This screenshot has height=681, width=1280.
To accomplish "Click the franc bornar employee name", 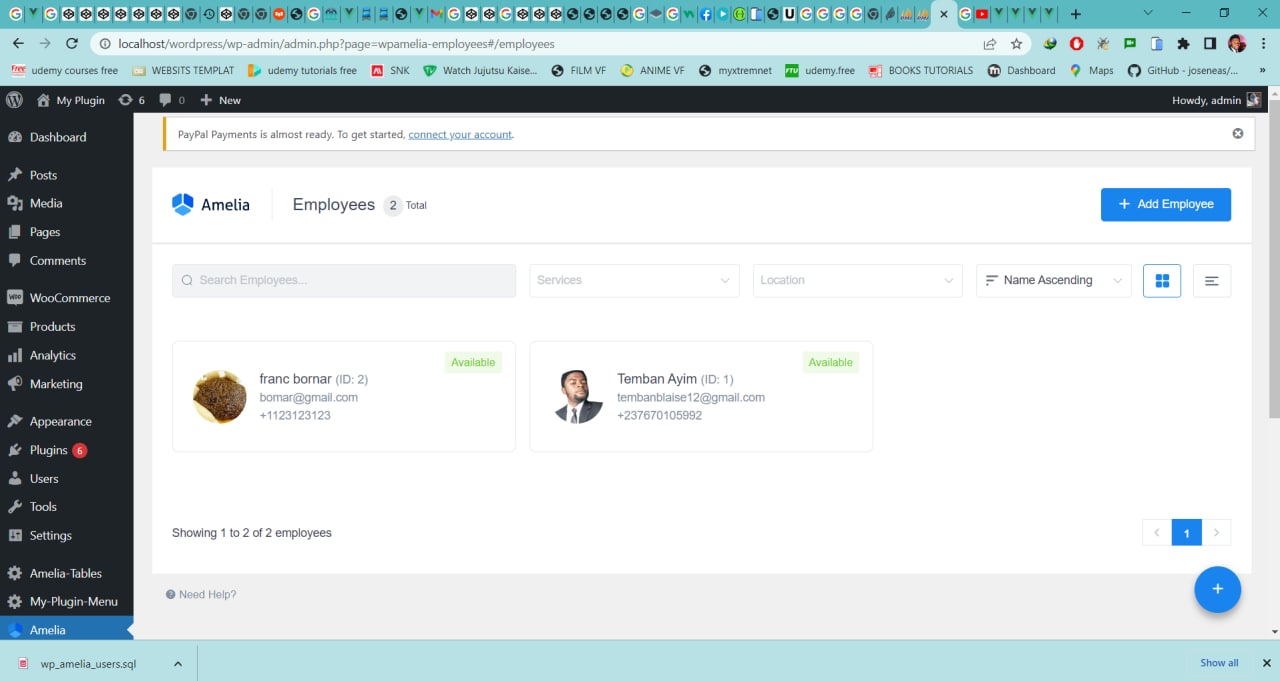I will tap(296, 379).
